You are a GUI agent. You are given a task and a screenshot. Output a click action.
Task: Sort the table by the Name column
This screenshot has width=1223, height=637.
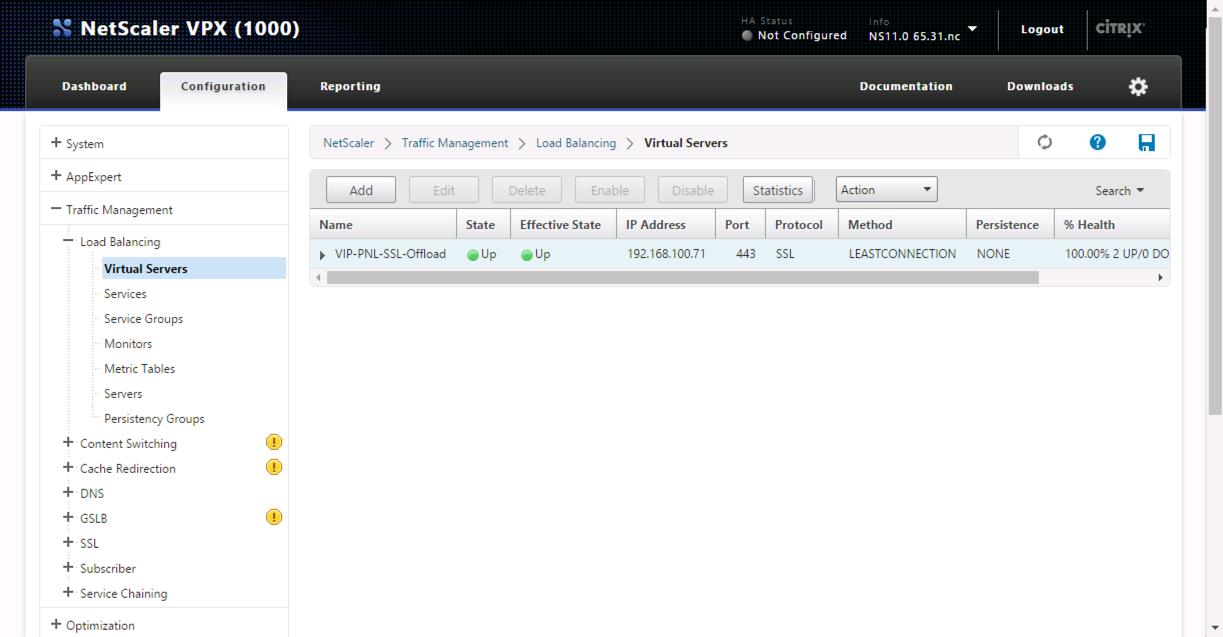(x=383, y=225)
